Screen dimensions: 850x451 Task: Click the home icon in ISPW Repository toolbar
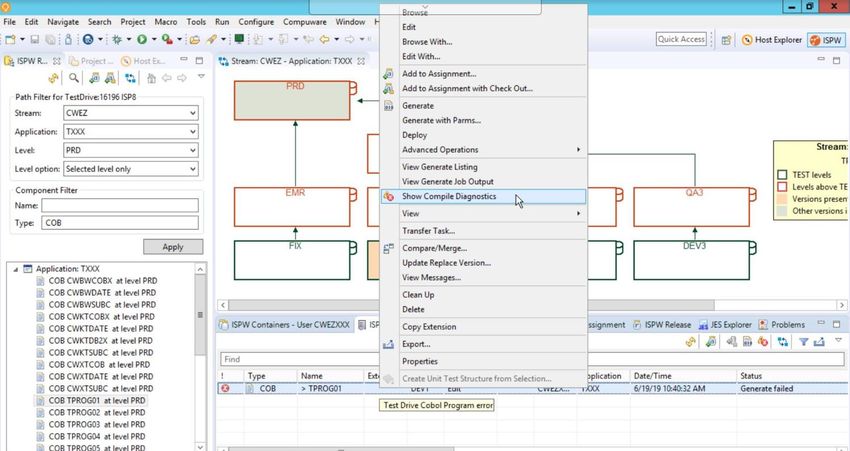(152, 78)
